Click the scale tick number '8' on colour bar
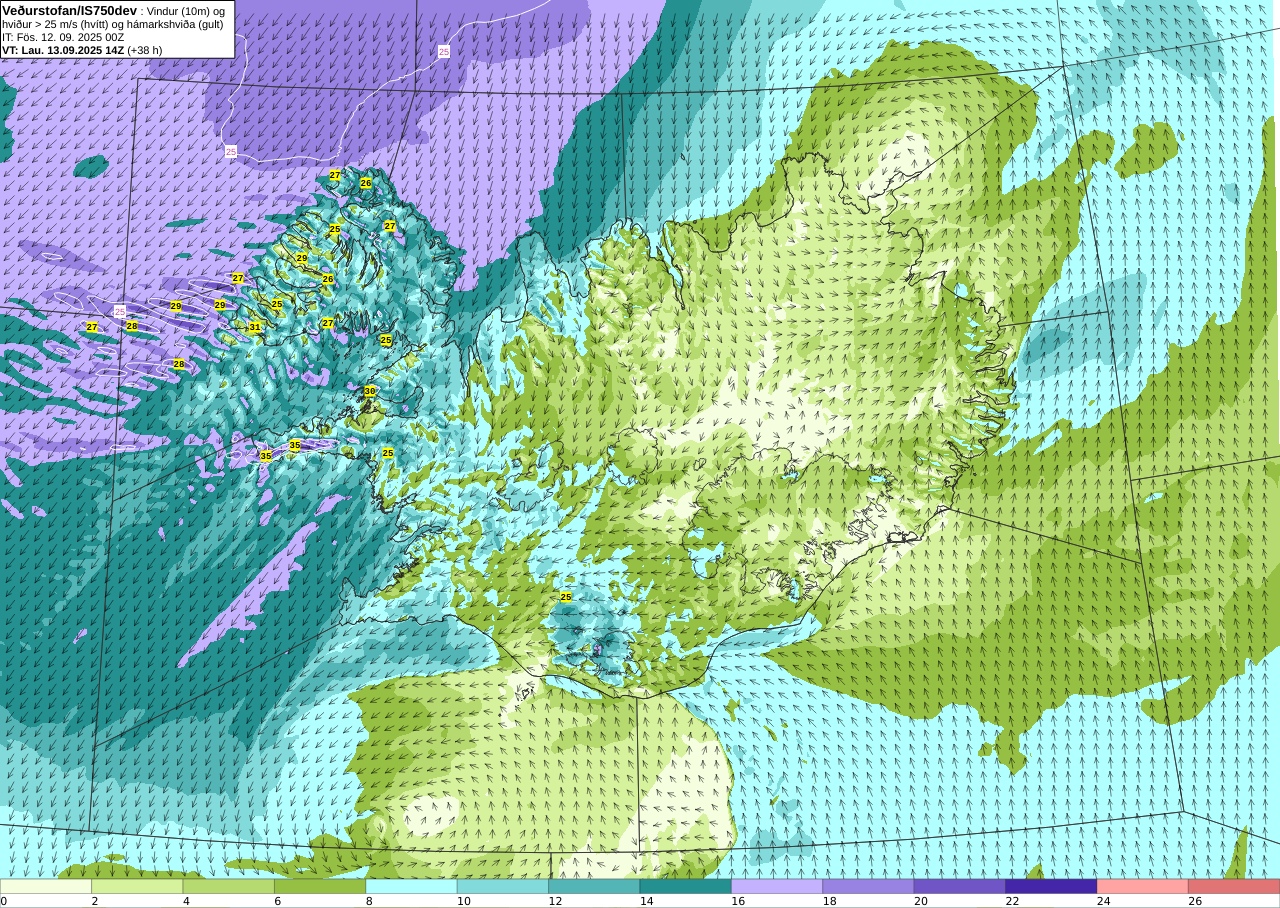Image resolution: width=1280 pixels, height=908 pixels. [x=370, y=901]
